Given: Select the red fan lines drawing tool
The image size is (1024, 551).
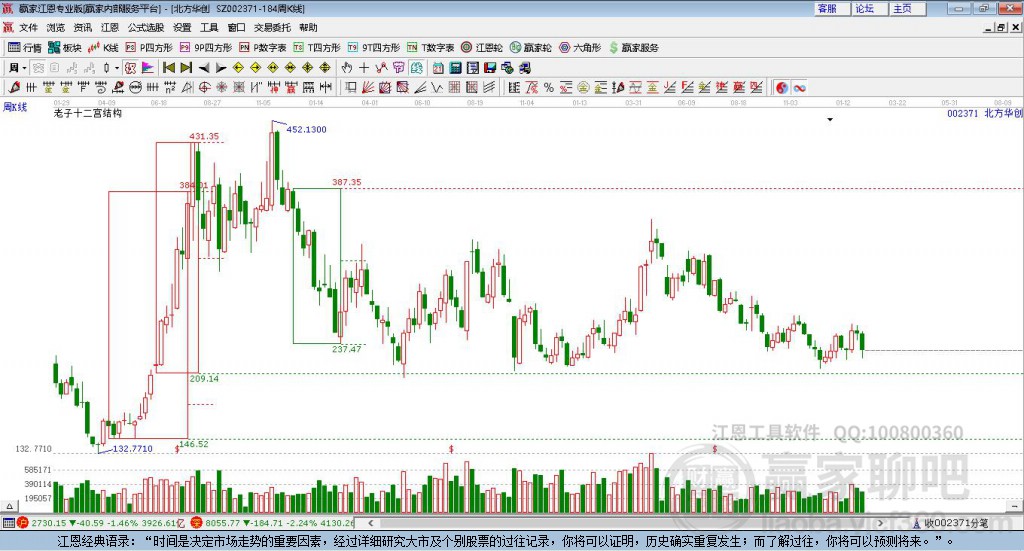Looking at the screenshot, I should [368, 87].
